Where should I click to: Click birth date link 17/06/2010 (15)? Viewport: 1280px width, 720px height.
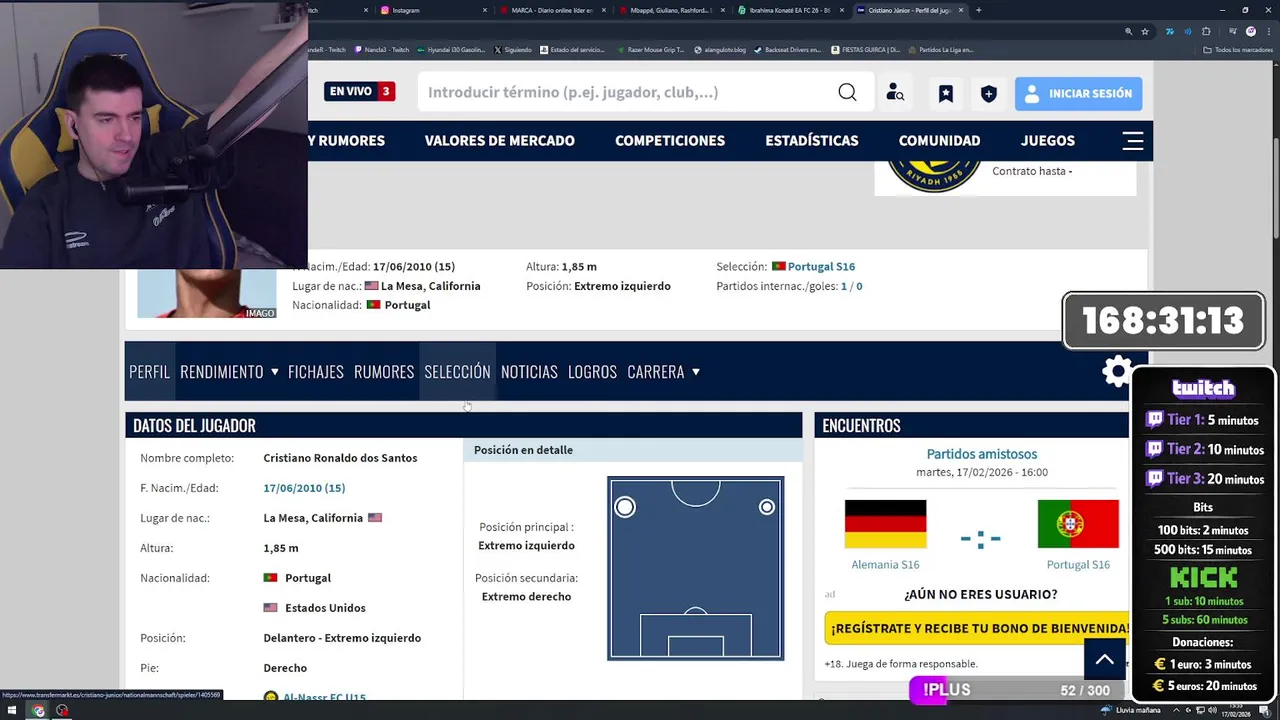[304, 488]
